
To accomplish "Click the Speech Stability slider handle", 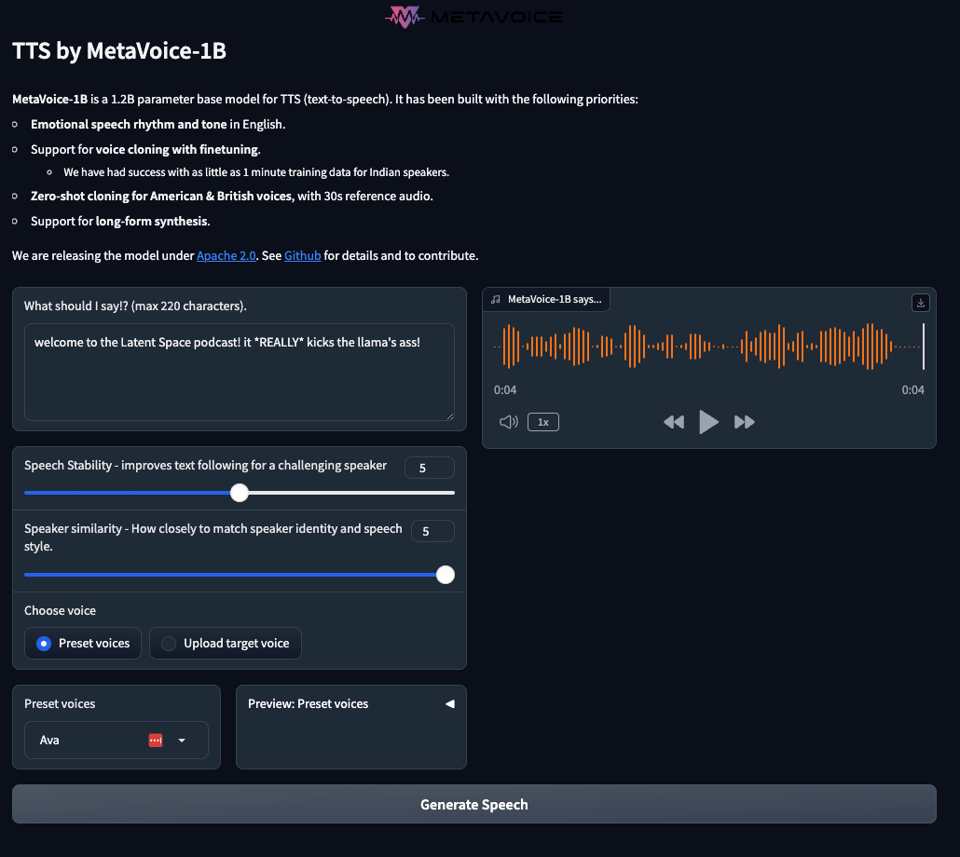I will (239, 492).
